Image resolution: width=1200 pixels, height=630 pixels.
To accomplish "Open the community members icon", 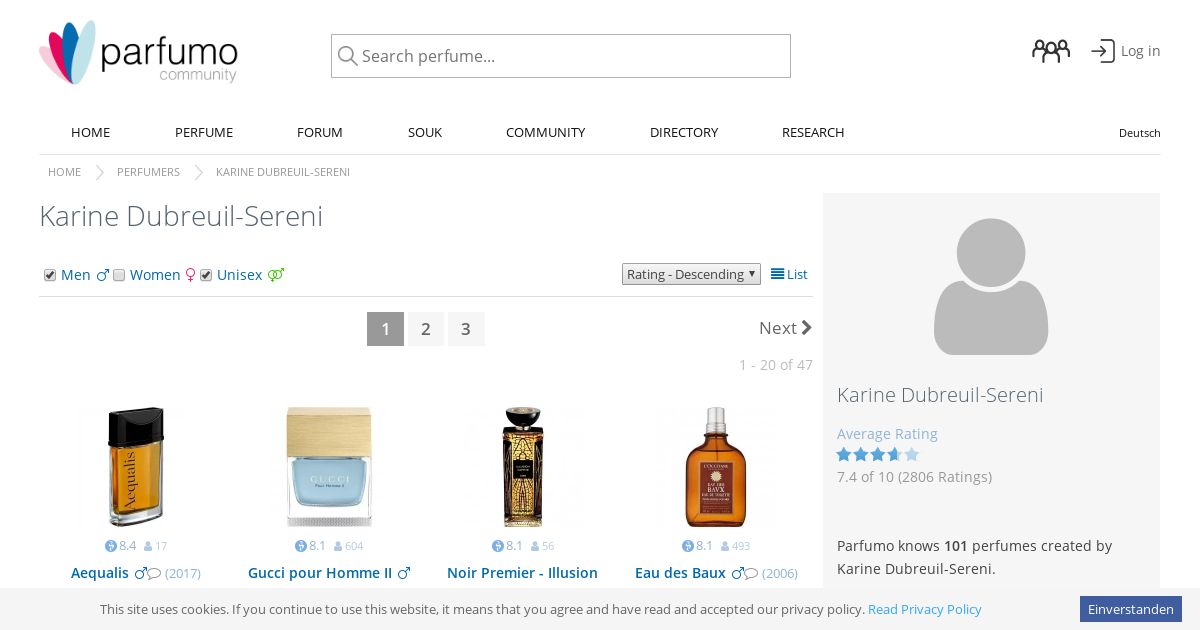I will point(1051,51).
